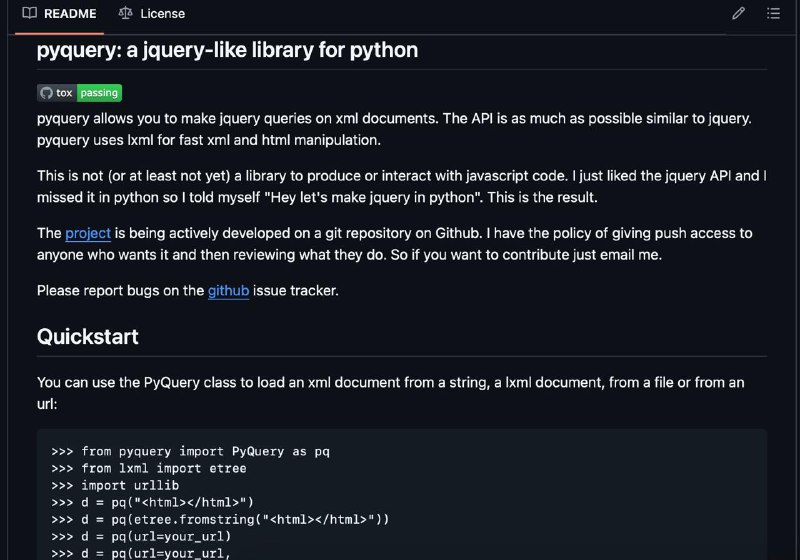
Task: Click paragraph starting 'This is not (or at least'
Action: 402,187
